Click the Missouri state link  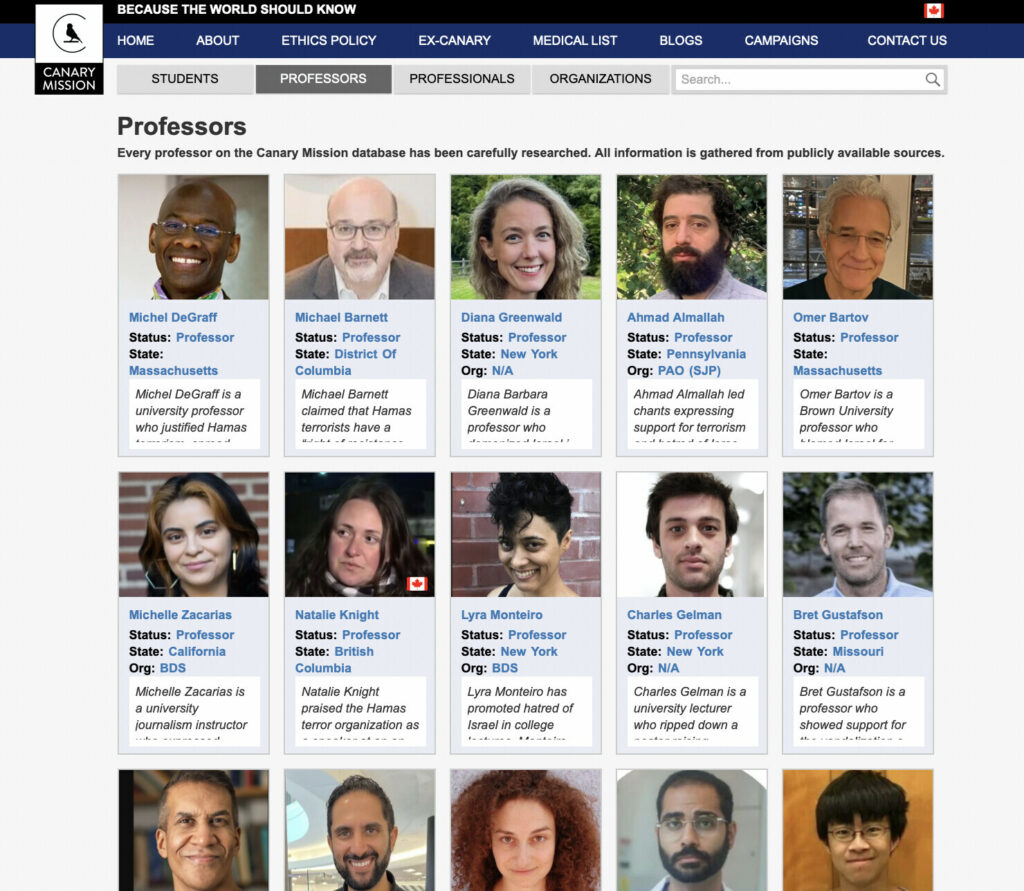coord(858,651)
